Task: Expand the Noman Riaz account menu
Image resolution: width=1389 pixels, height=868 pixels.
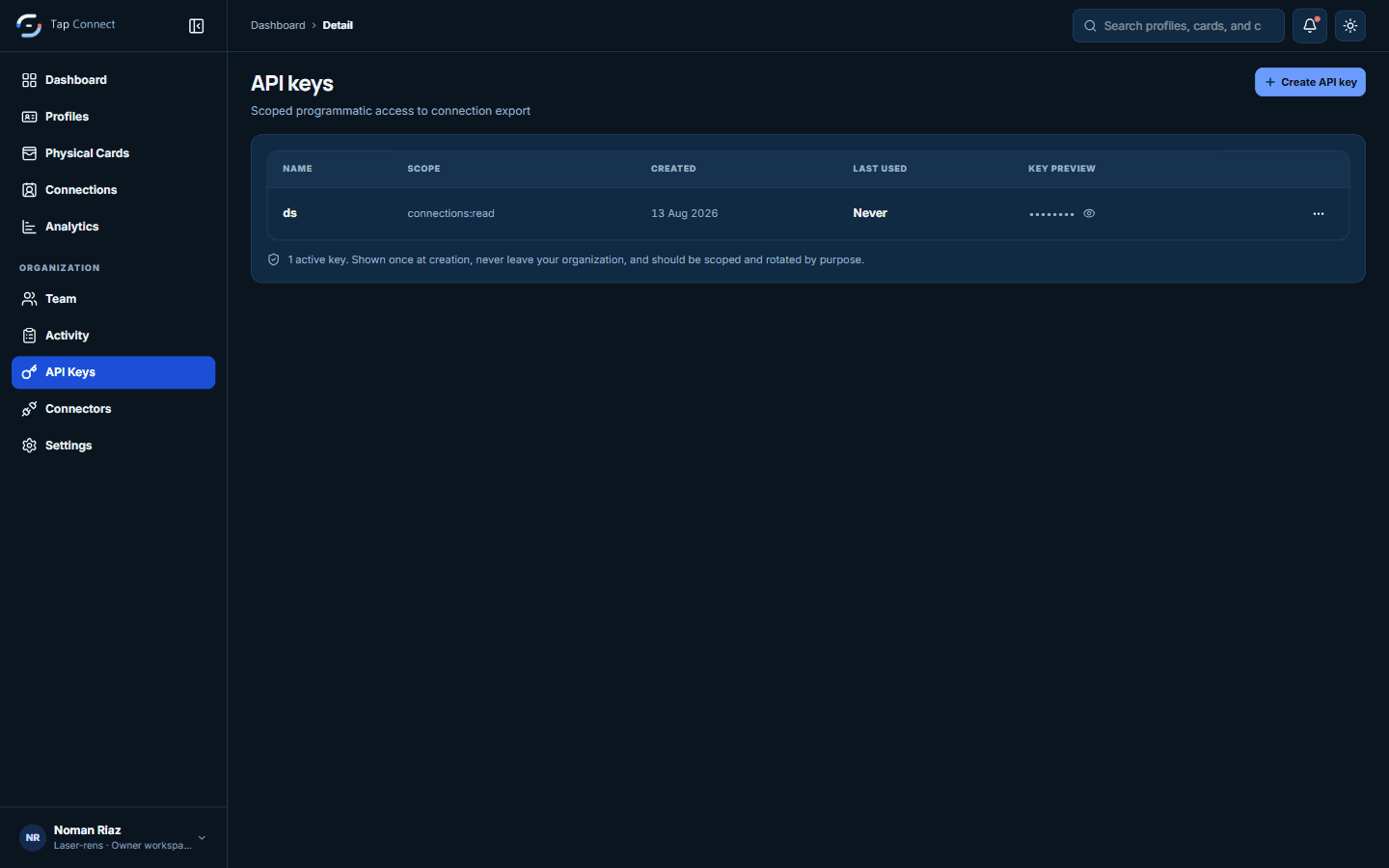Action: pos(113,837)
